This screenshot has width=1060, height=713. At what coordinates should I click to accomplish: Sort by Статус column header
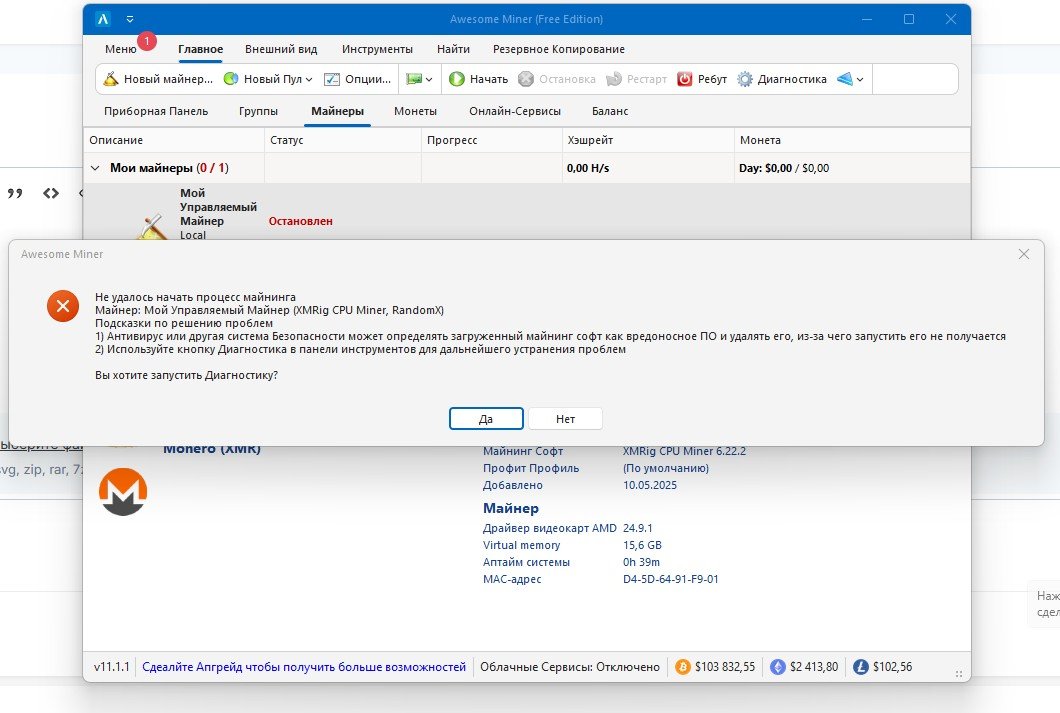pos(343,140)
